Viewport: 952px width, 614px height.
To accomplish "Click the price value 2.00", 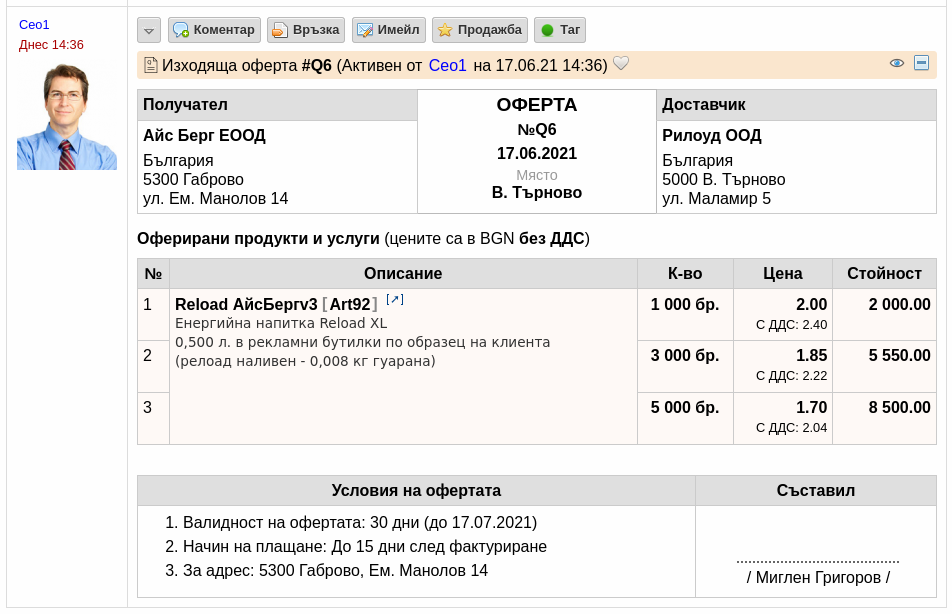I will click(811, 304).
